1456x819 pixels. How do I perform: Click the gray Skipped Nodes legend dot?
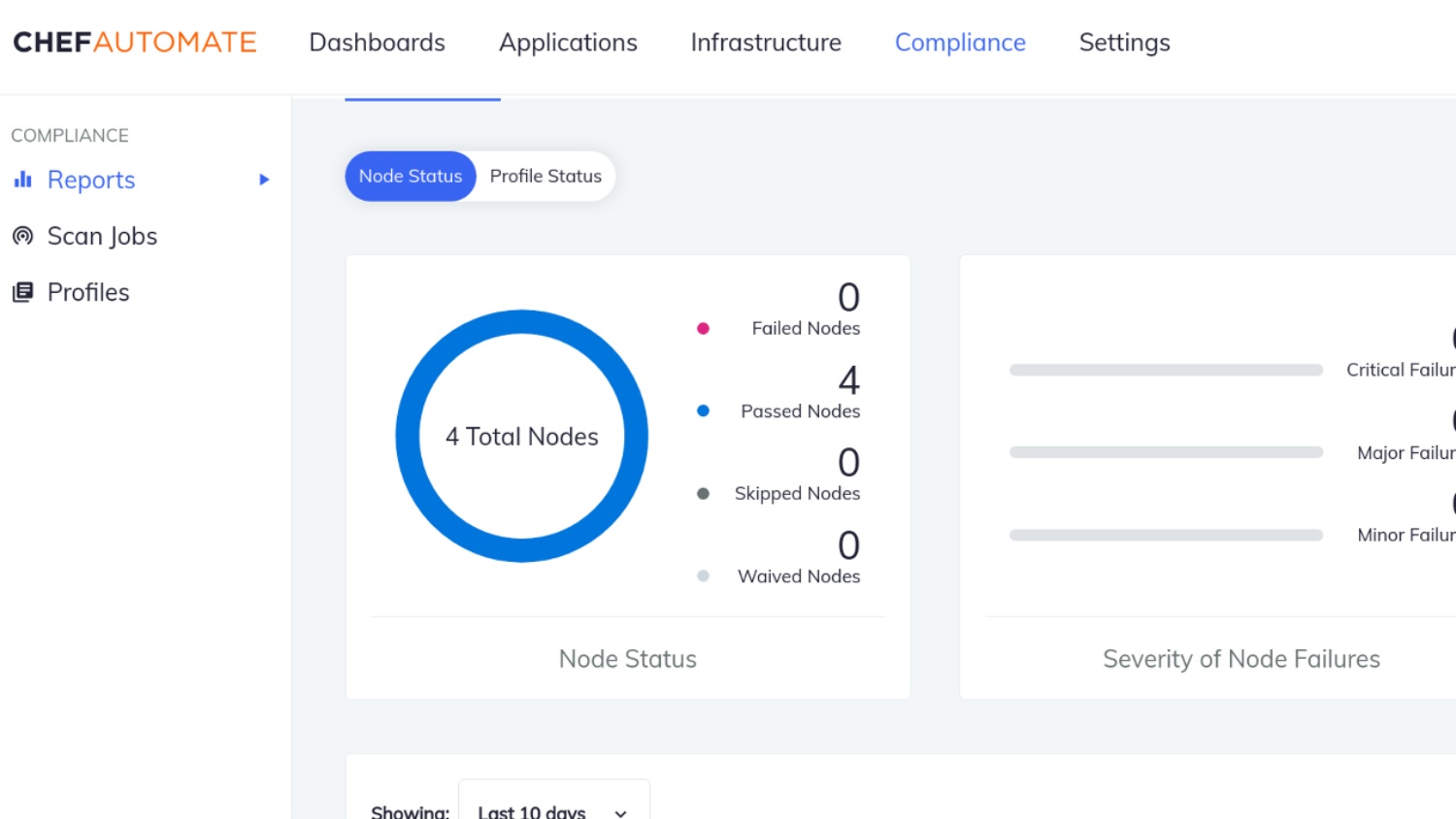(x=703, y=493)
